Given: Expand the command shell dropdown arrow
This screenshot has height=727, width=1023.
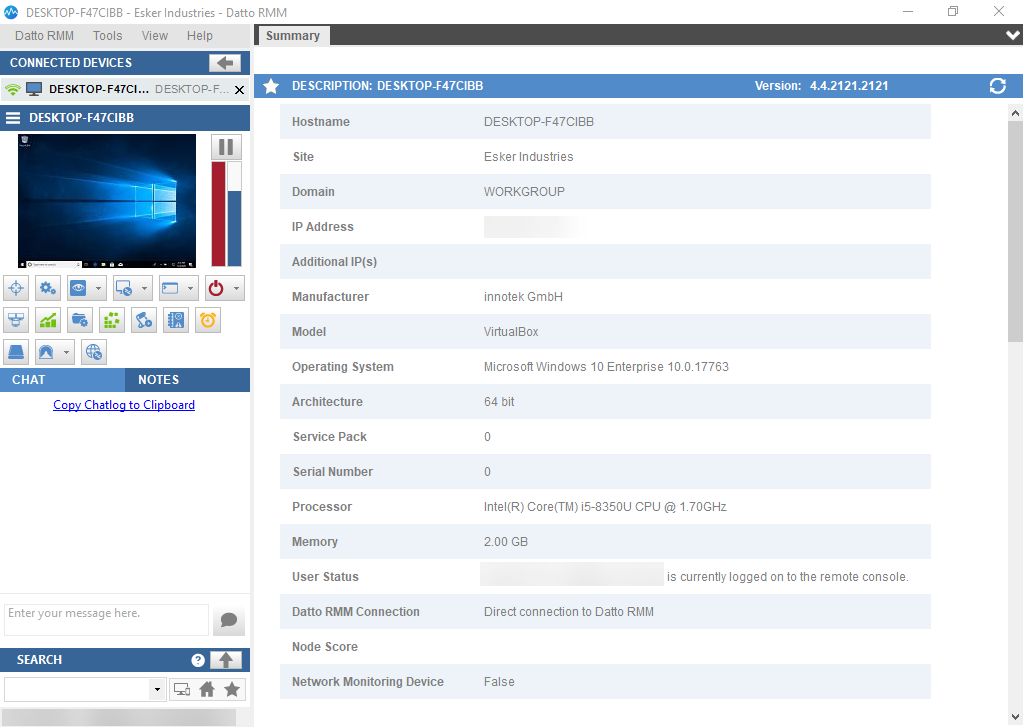Looking at the screenshot, I should click(190, 288).
